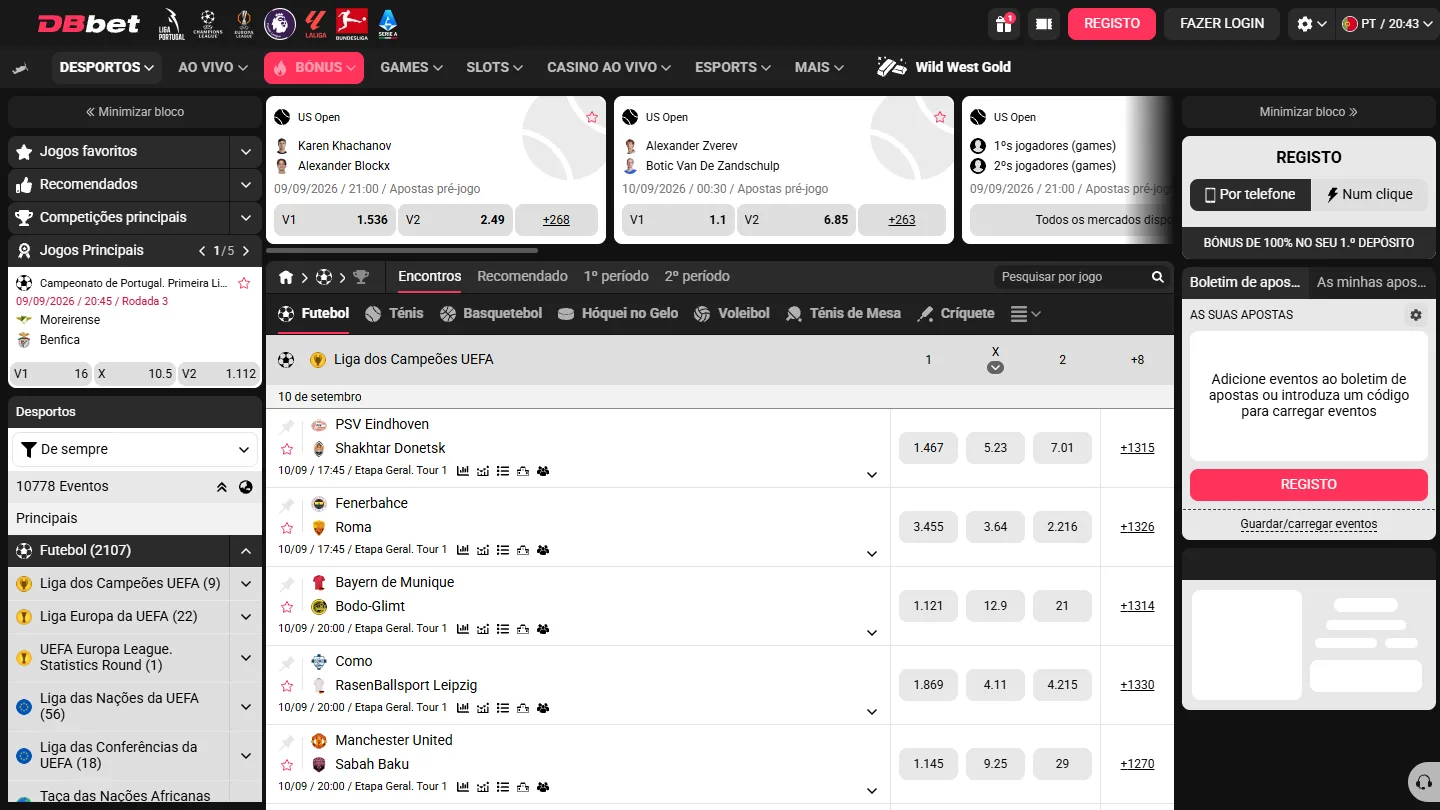Go to home icon in breadcrumb

pyautogui.click(x=286, y=277)
